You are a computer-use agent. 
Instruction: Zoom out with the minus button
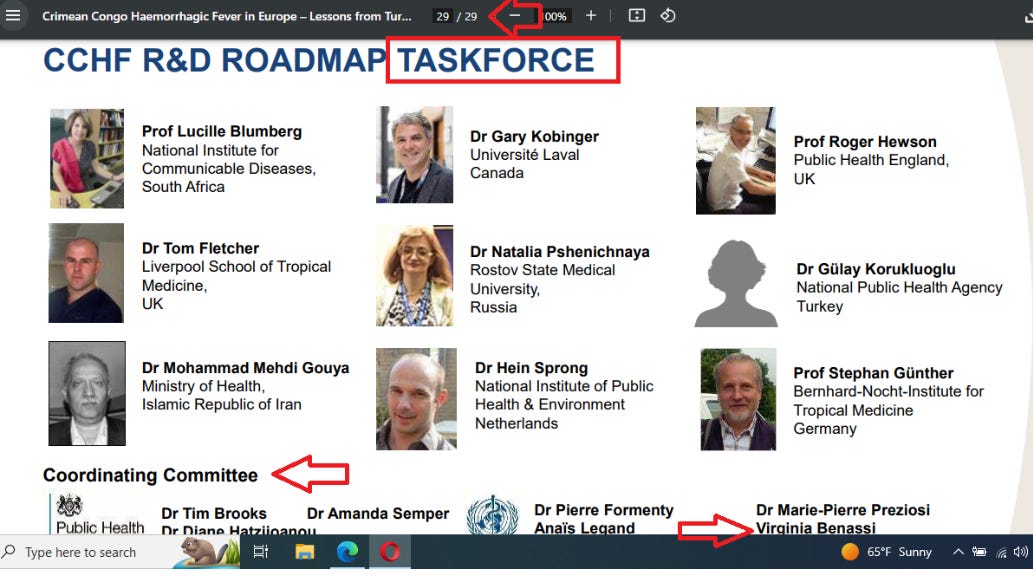pyautogui.click(x=515, y=16)
